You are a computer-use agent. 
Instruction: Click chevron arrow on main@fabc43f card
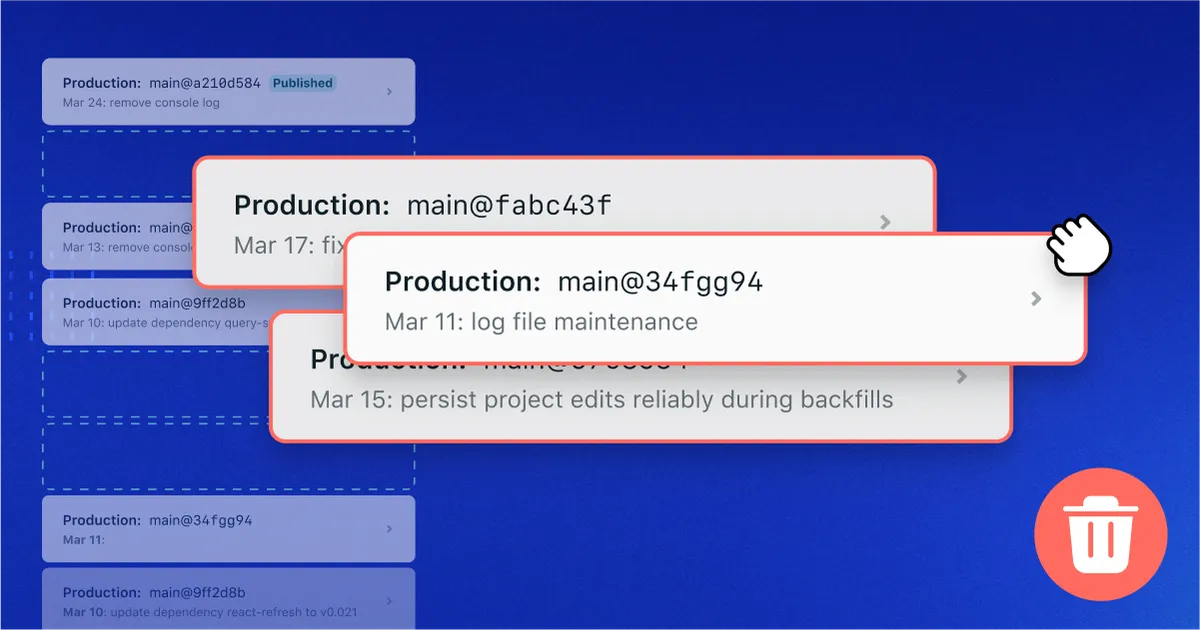(x=885, y=222)
